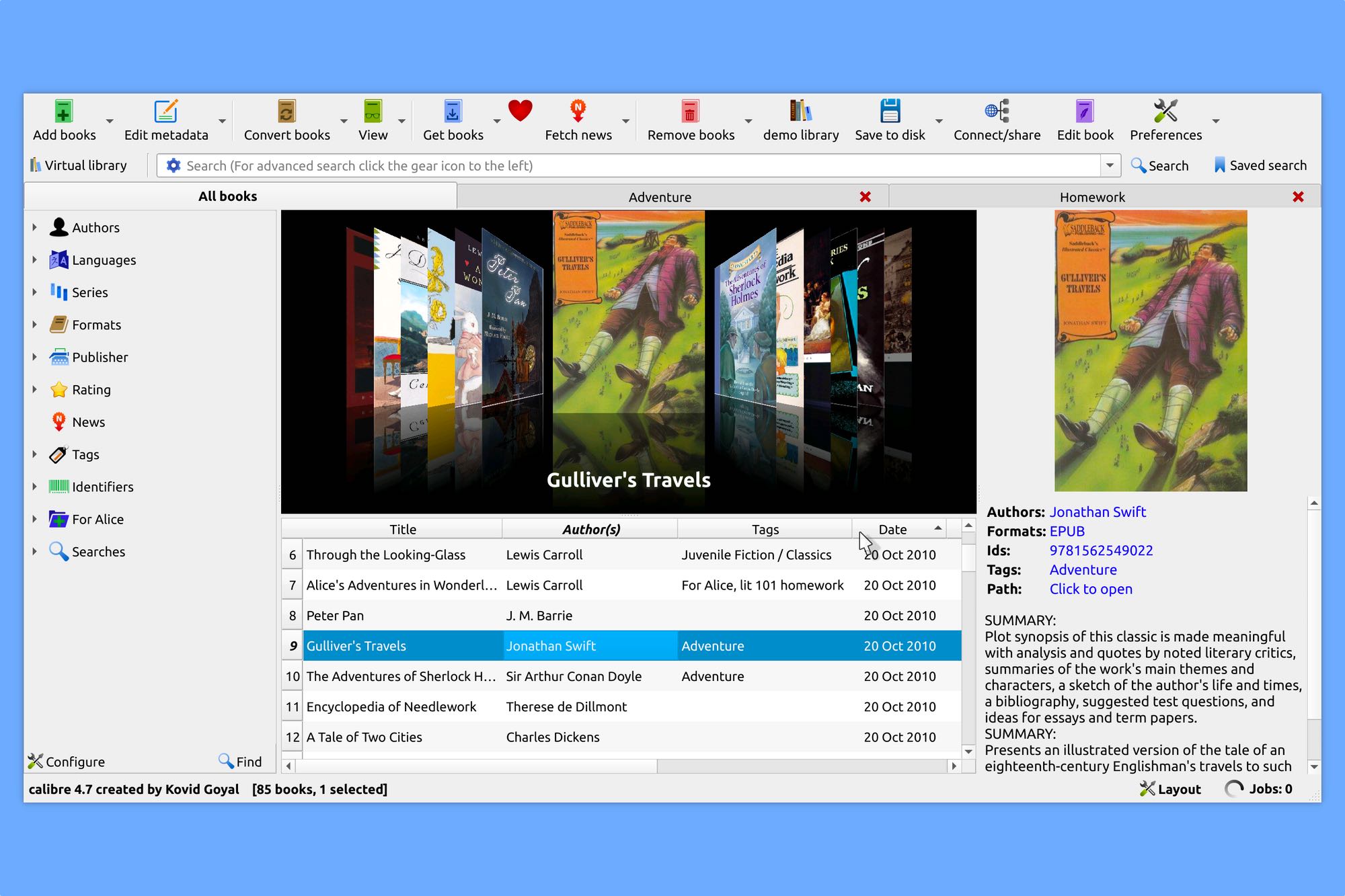Screen dimensions: 1345x896
Task: Click the Layout button in status bar
Action: (1170, 789)
